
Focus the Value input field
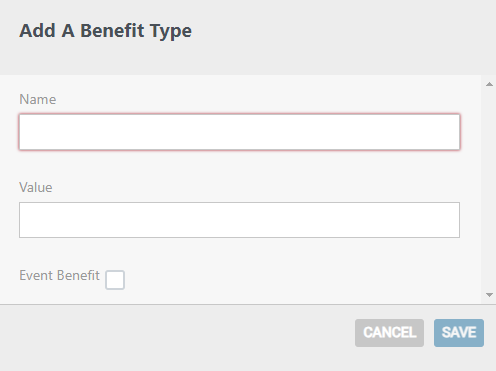pos(239,220)
